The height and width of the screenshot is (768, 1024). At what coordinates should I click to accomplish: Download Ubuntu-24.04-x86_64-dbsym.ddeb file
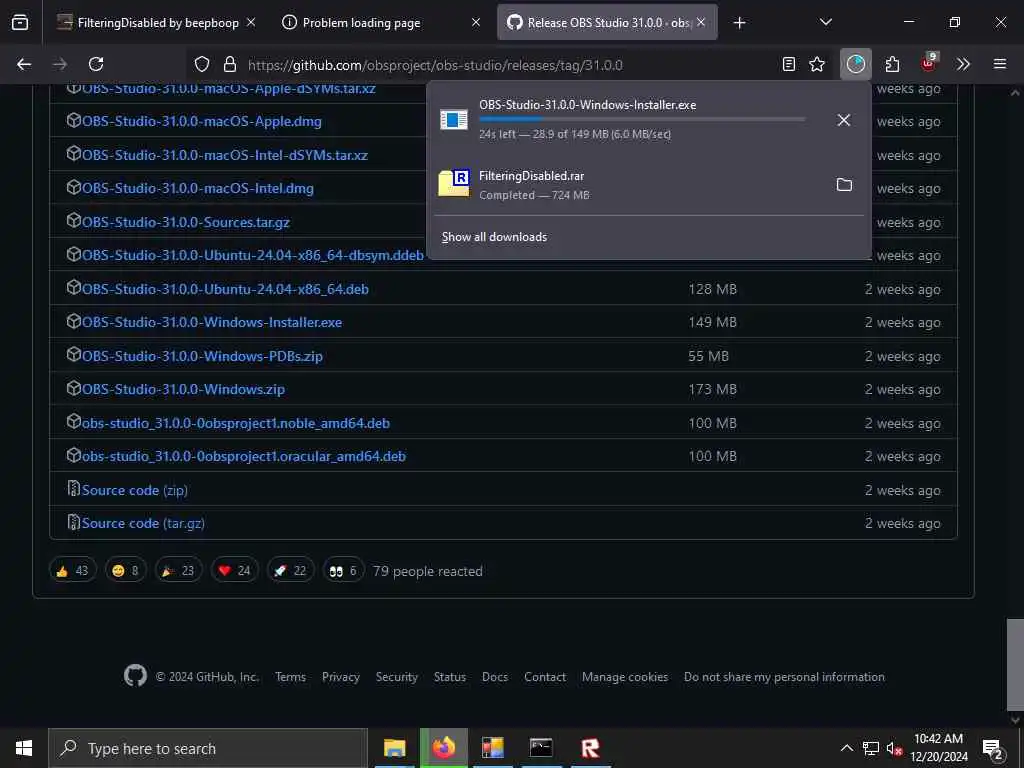[x=252, y=255]
